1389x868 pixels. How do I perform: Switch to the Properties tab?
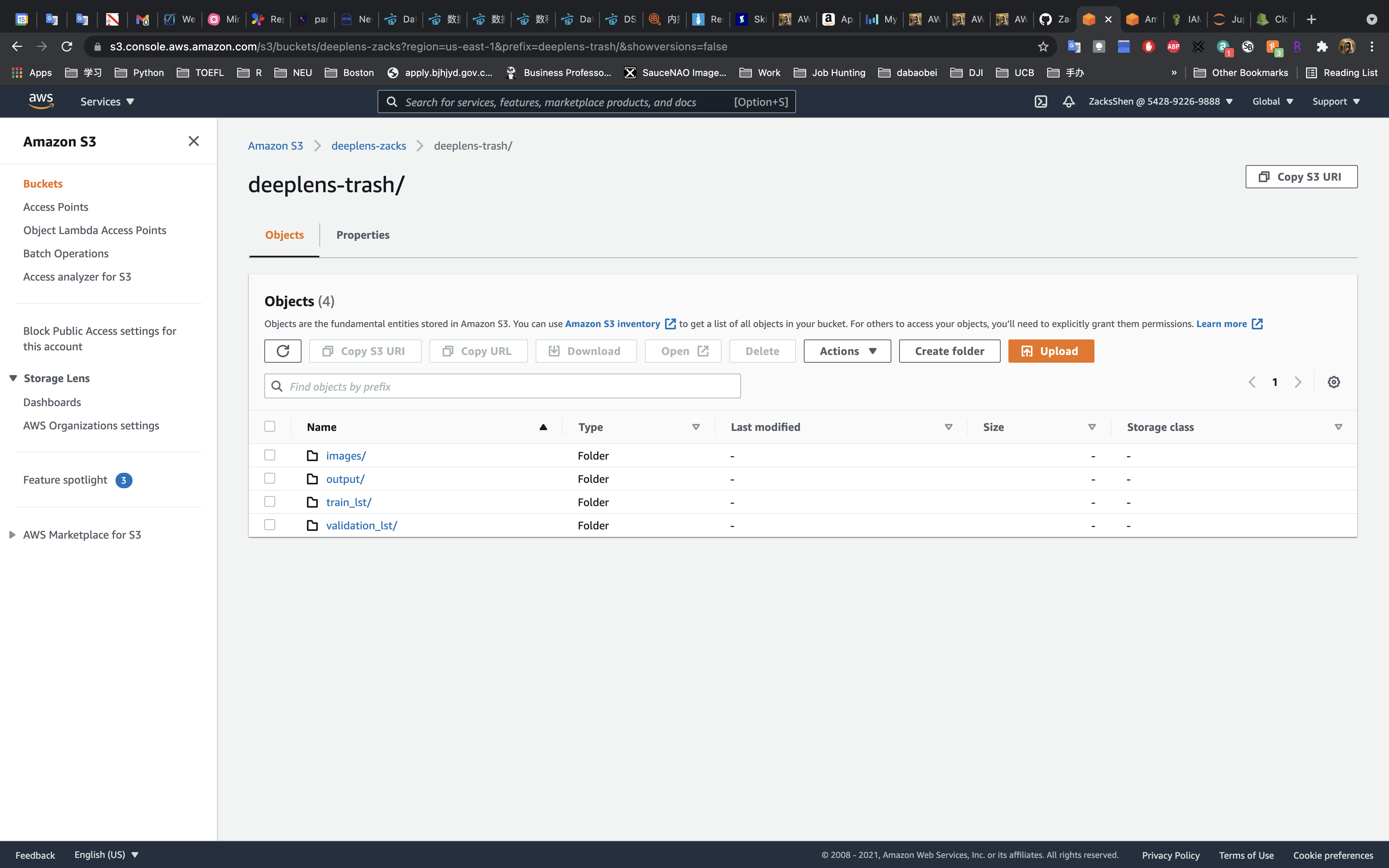363,235
